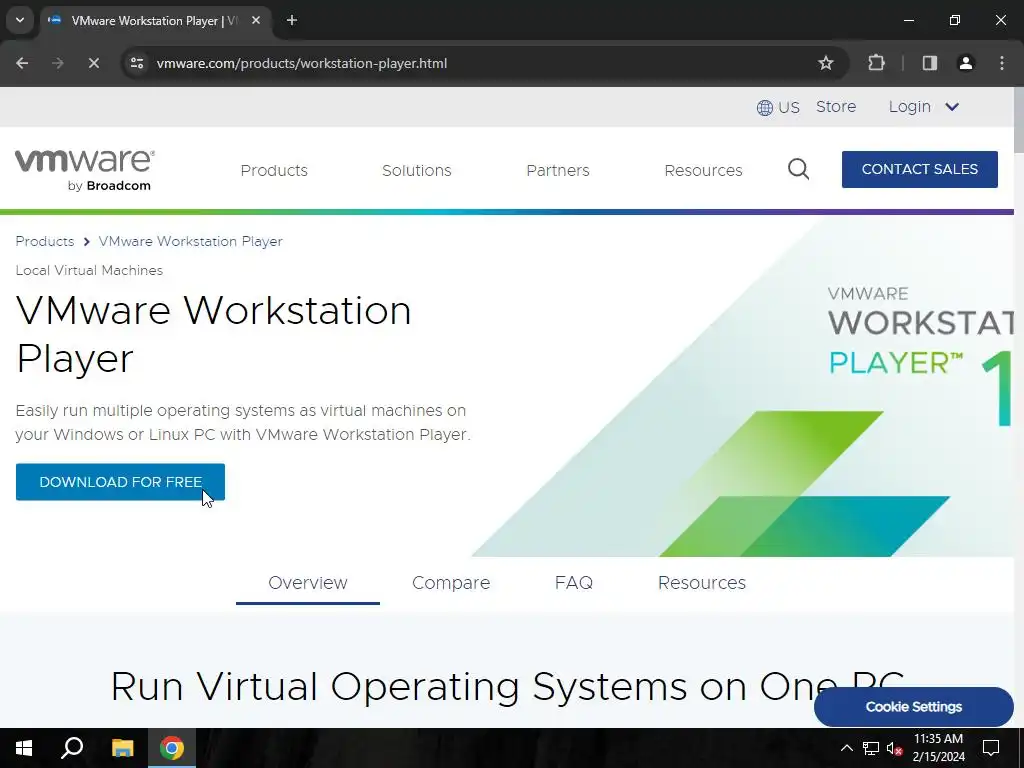Open Windows taskbar search

(x=72, y=748)
